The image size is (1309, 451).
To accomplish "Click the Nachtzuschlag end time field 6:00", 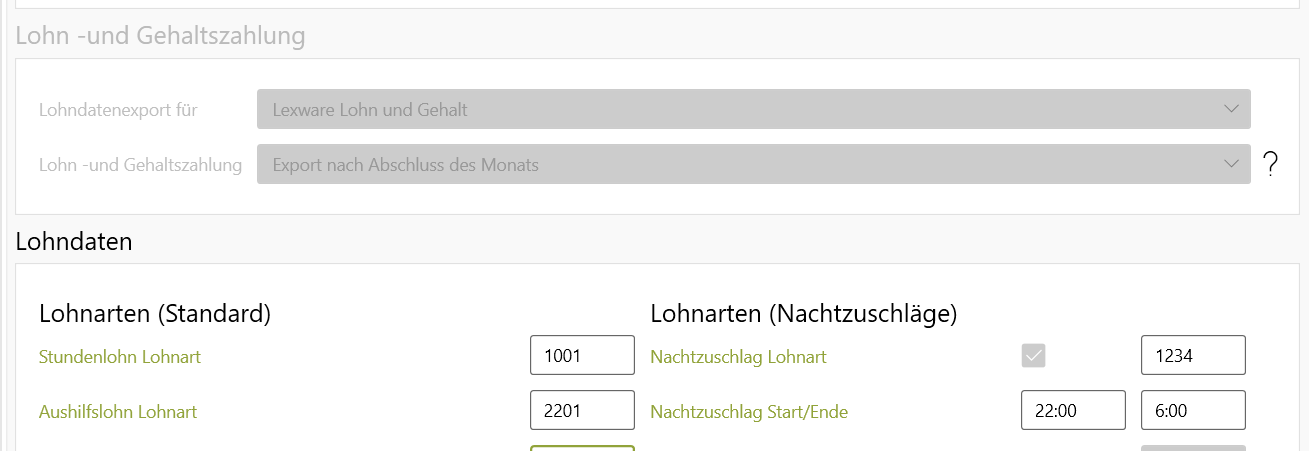I will 1193,410.
